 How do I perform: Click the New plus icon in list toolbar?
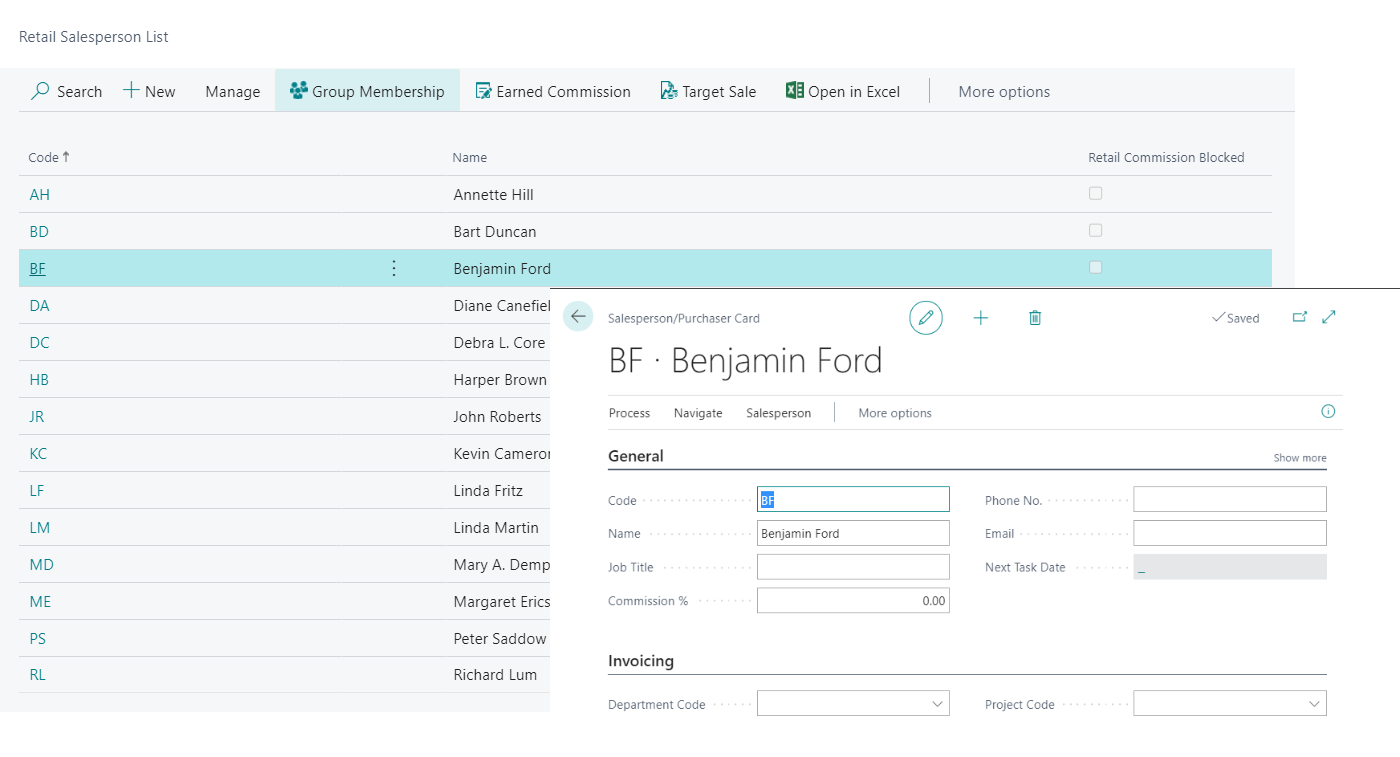point(132,91)
